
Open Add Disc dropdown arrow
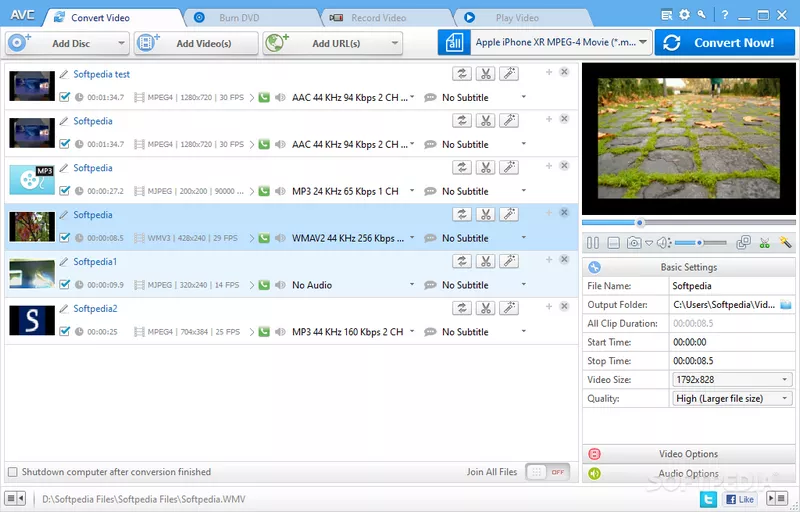tap(121, 43)
